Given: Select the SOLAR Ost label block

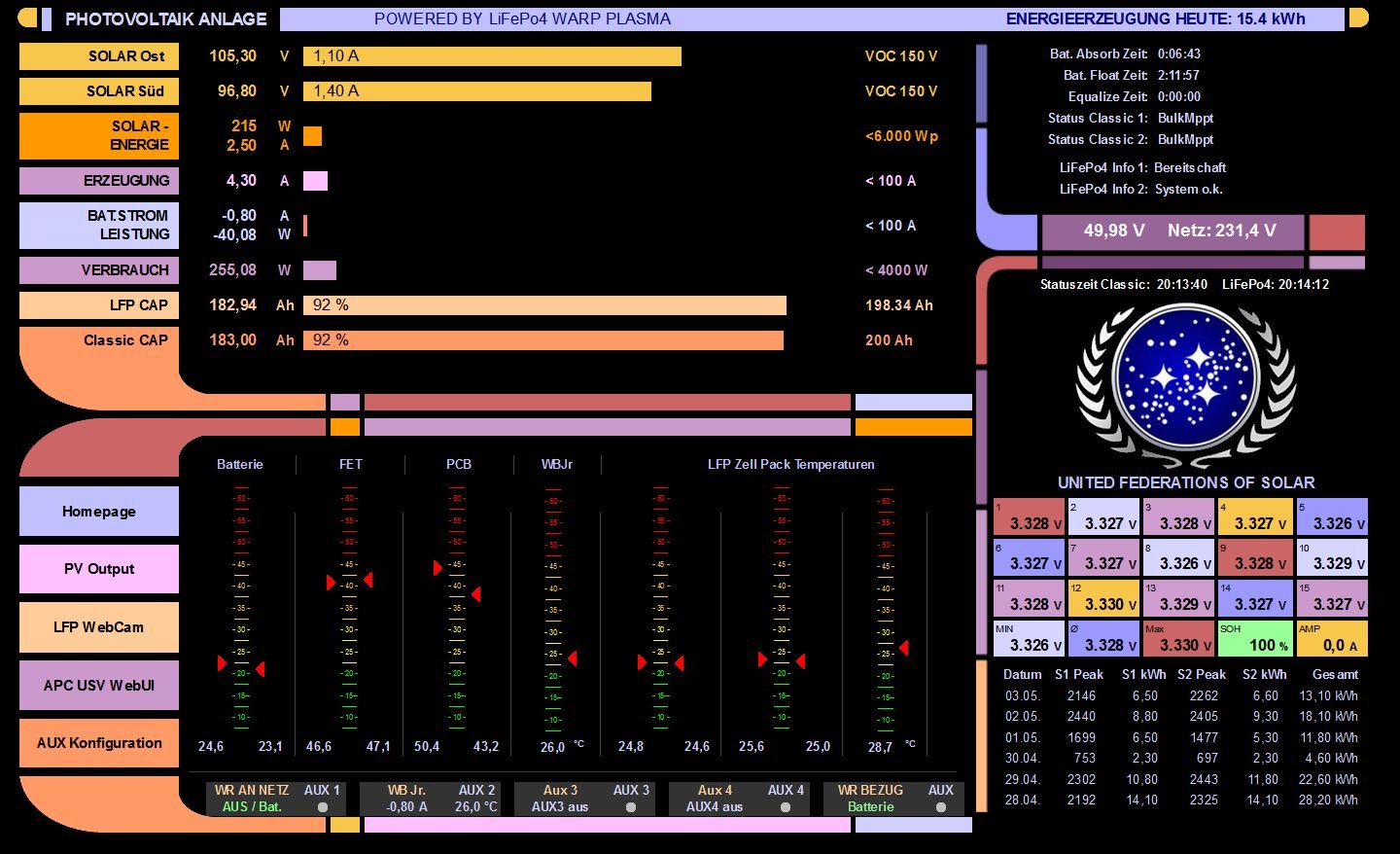Looking at the screenshot, I should [99, 56].
